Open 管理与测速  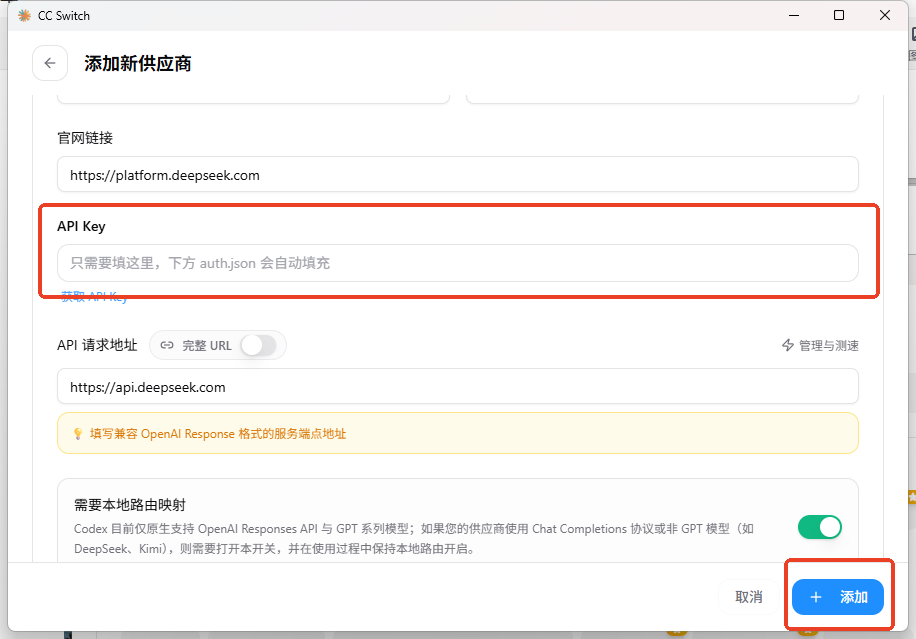(820, 346)
